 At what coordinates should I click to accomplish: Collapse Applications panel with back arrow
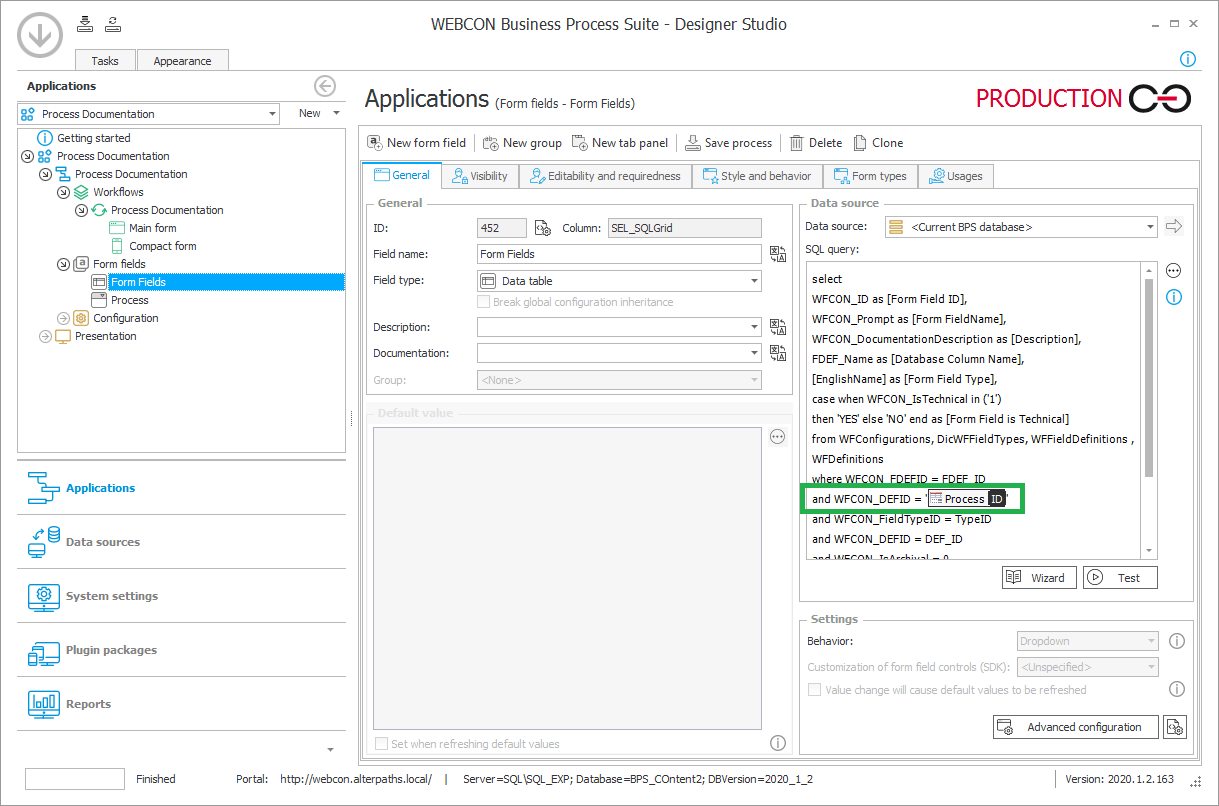(324, 86)
